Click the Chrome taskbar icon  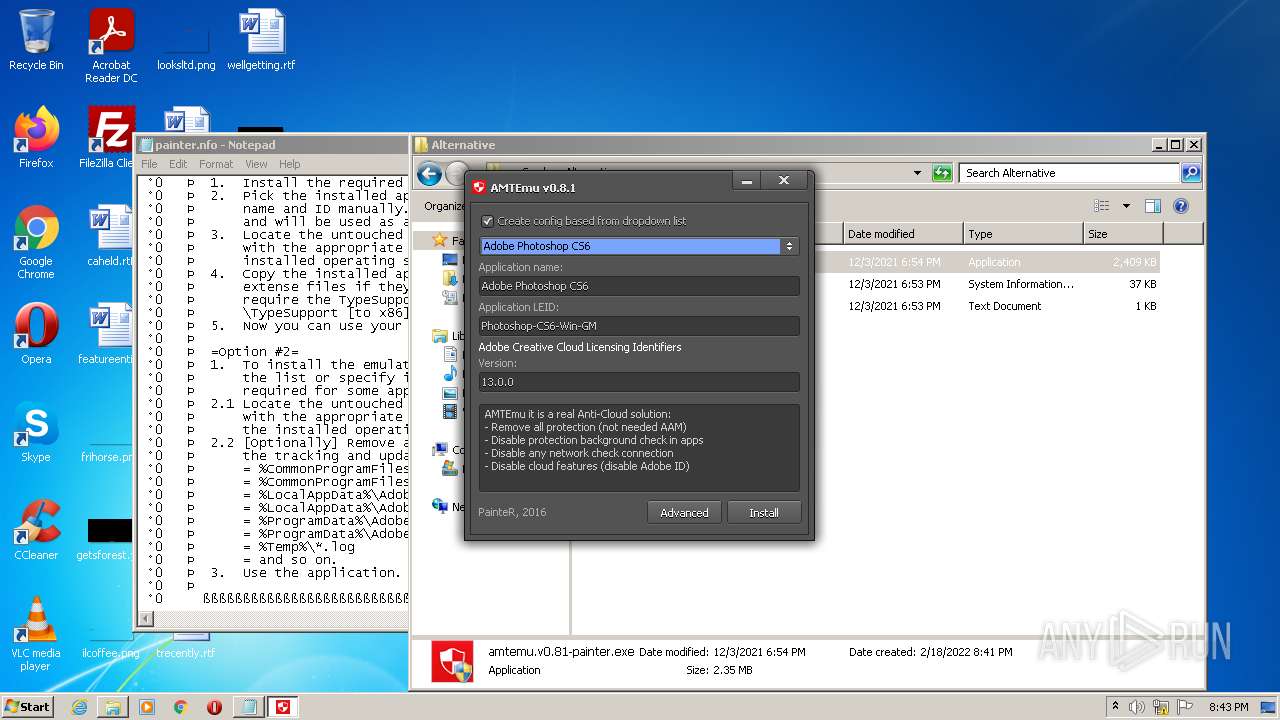tap(181, 707)
